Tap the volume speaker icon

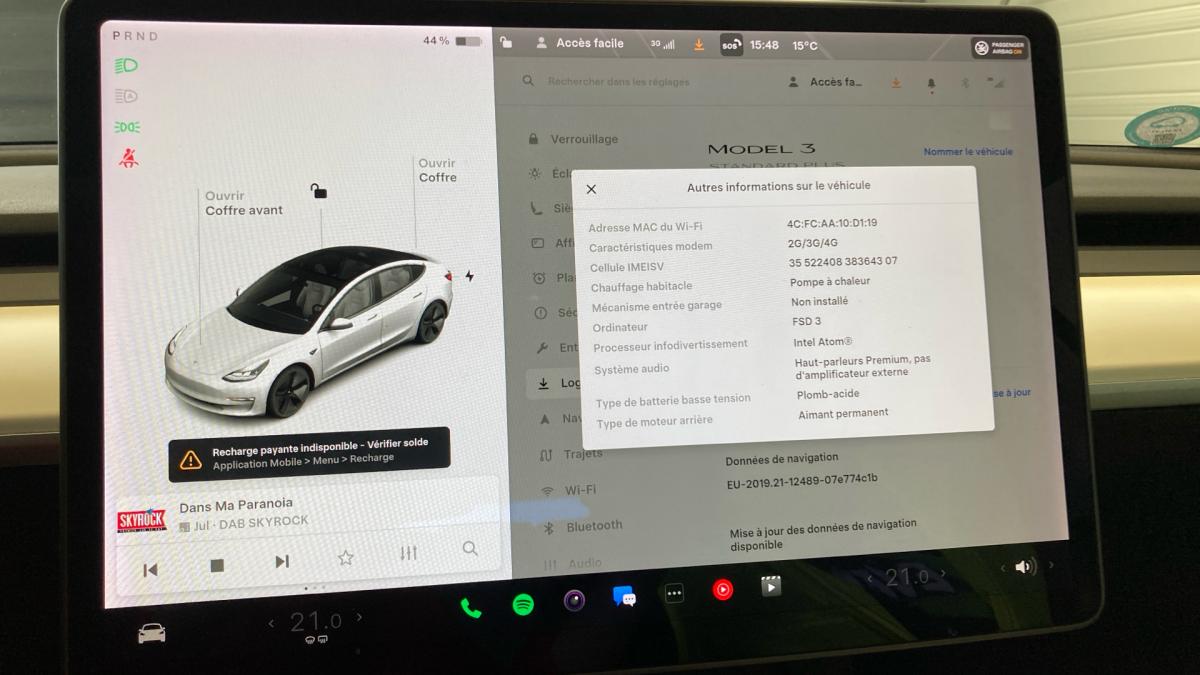click(x=1024, y=567)
